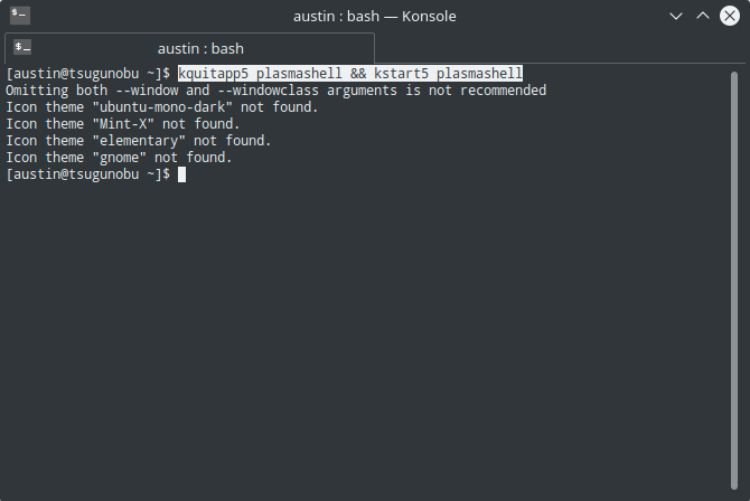Click the 'austin : bash — Konsole' window title
Screen dimensions: 750x501
click(x=375, y=16)
